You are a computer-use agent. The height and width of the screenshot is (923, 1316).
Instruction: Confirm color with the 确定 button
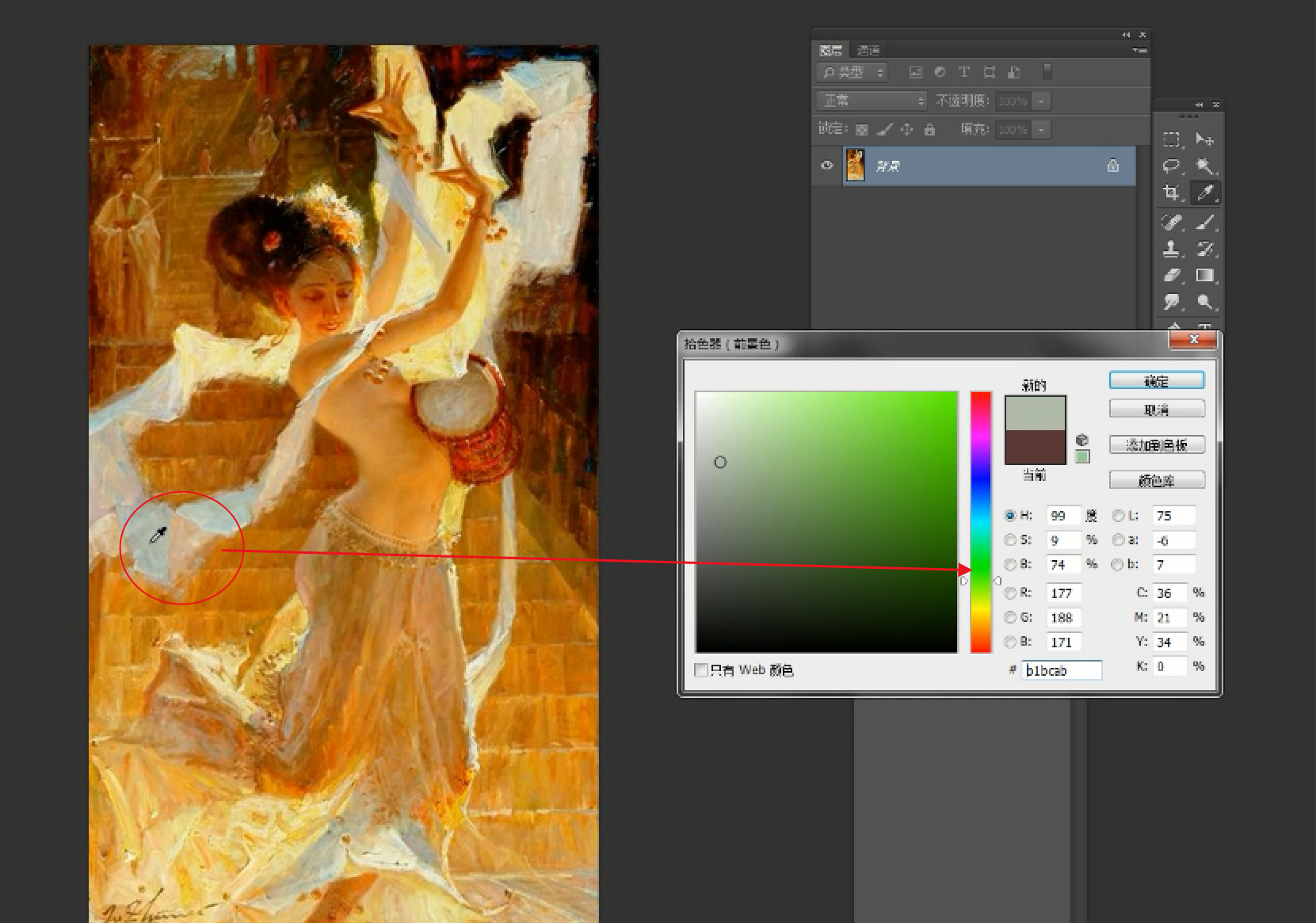tap(1157, 381)
